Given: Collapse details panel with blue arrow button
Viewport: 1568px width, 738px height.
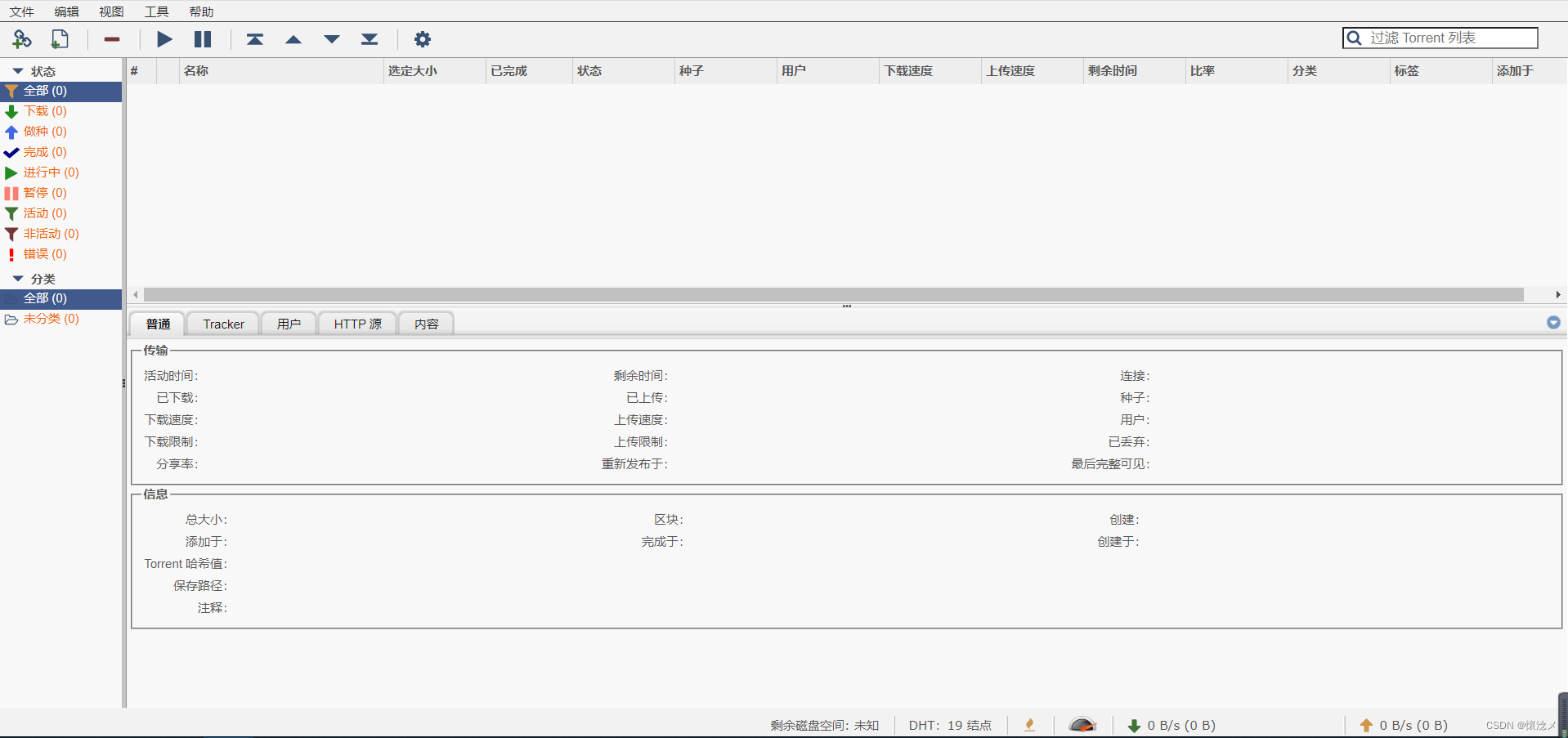Looking at the screenshot, I should pyautogui.click(x=1553, y=323).
